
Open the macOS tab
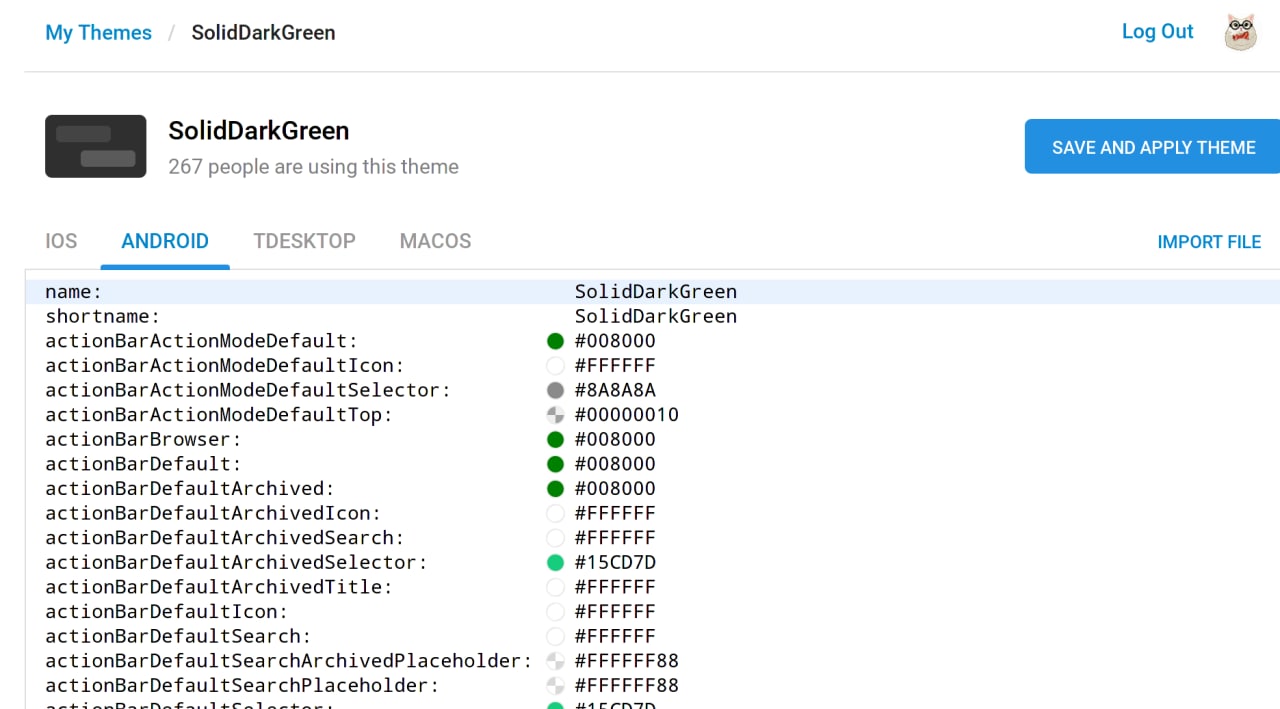(x=435, y=241)
